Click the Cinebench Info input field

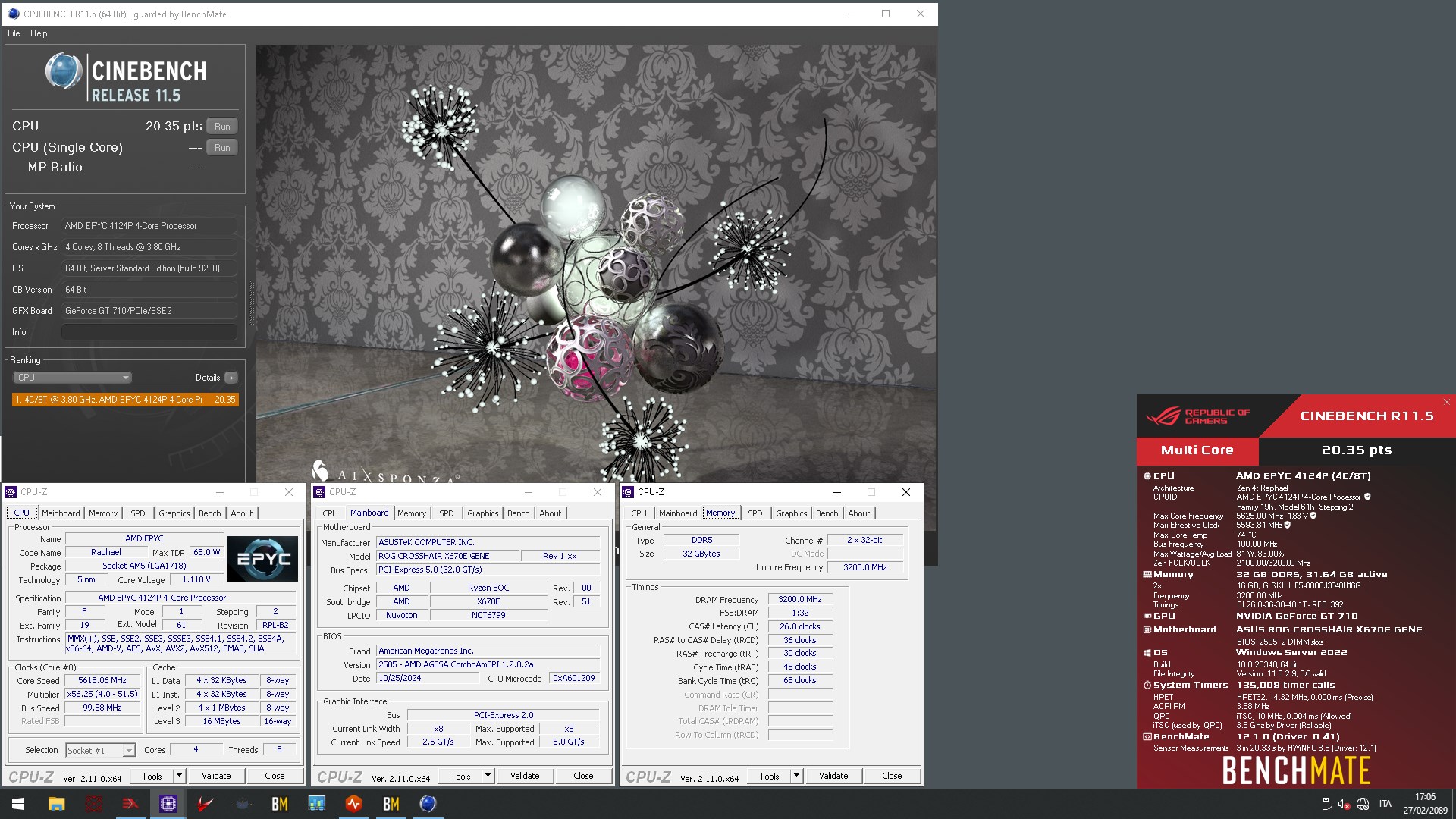(149, 332)
